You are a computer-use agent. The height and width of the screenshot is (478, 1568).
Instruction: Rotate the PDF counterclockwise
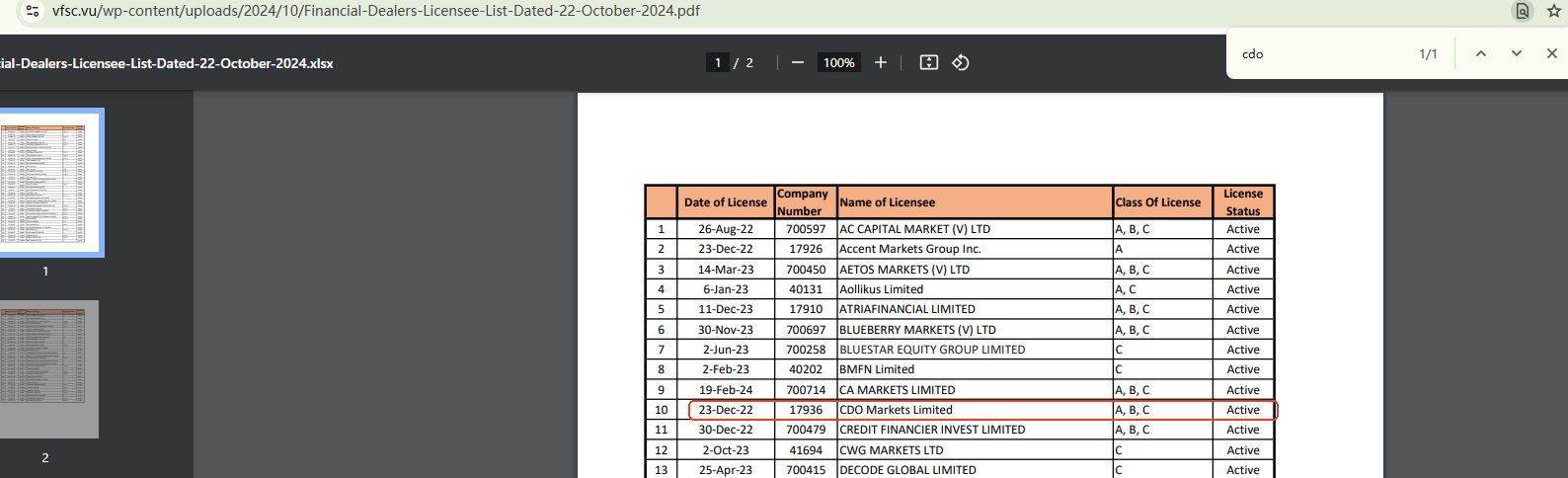960,62
